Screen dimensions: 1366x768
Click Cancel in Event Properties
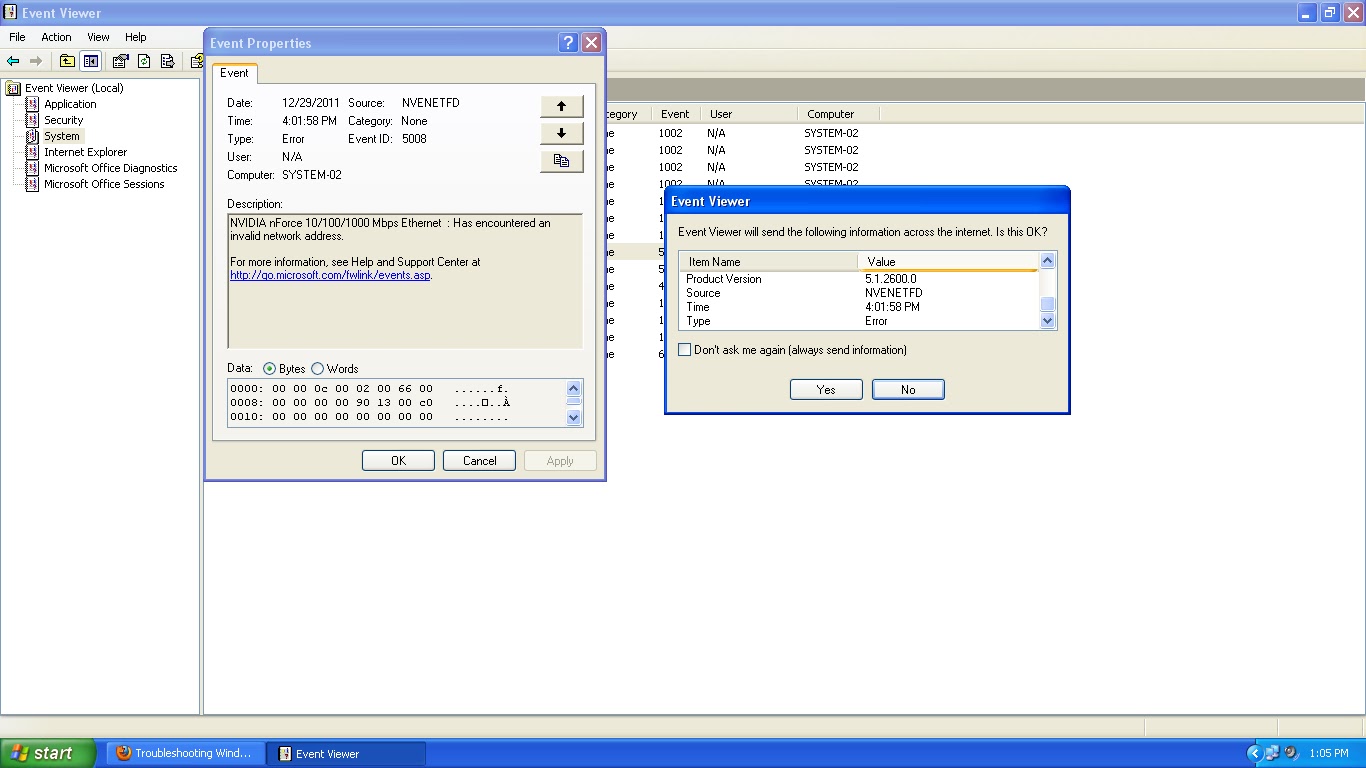point(480,461)
